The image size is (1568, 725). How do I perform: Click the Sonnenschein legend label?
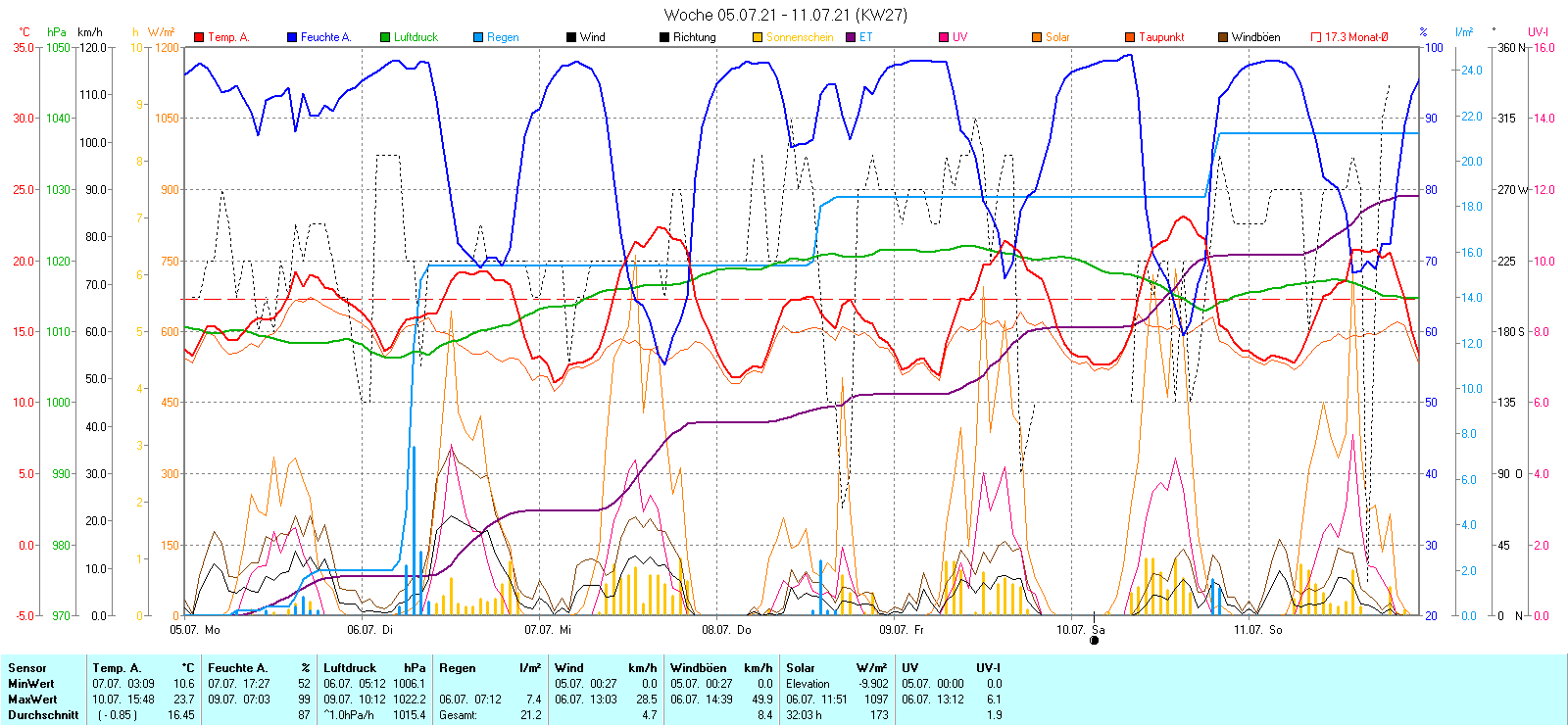800,37
